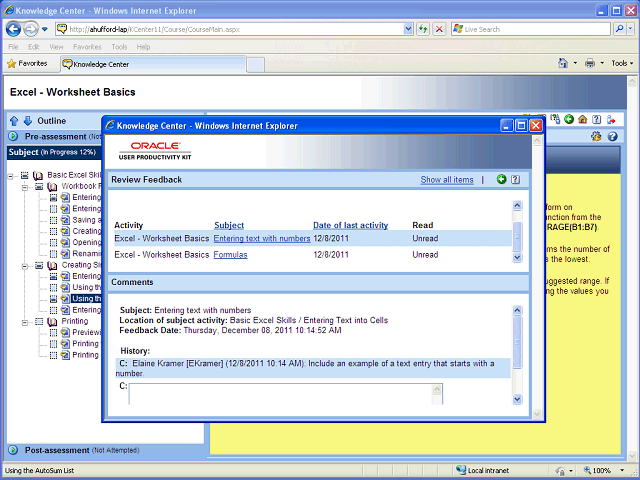Sort by Date of last activity header

click(350, 225)
